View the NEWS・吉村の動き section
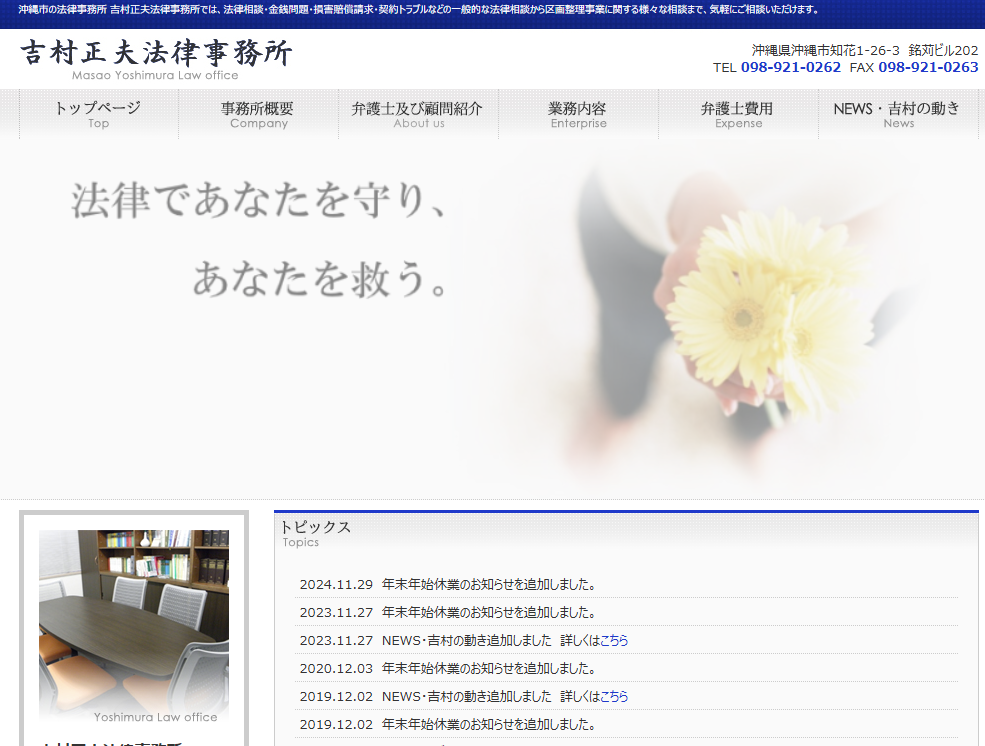The height and width of the screenshot is (746, 985). pyautogui.click(x=898, y=115)
